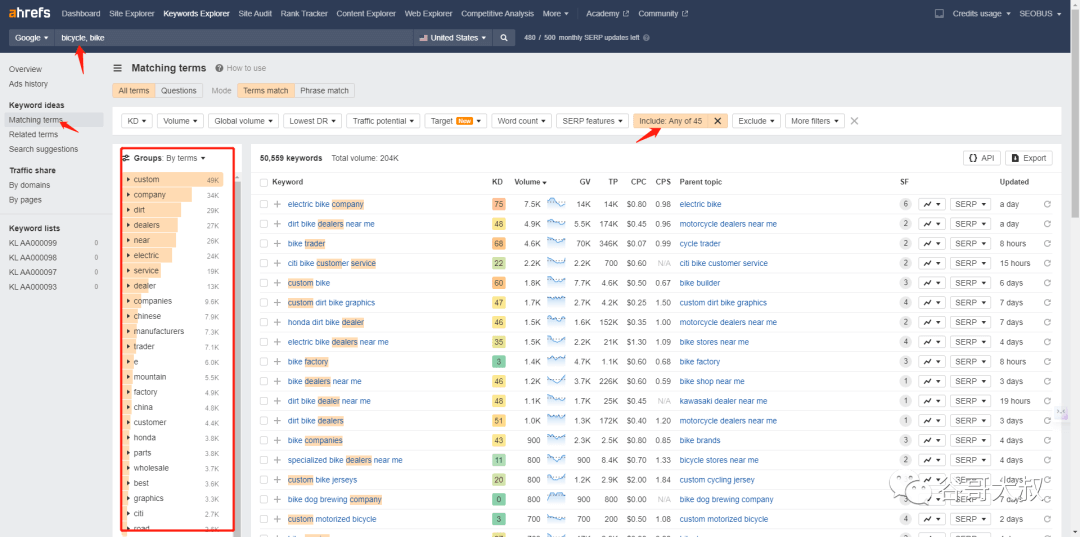Select all keywords with header checkbox
This screenshot has height=537, width=1080.
click(x=264, y=182)
